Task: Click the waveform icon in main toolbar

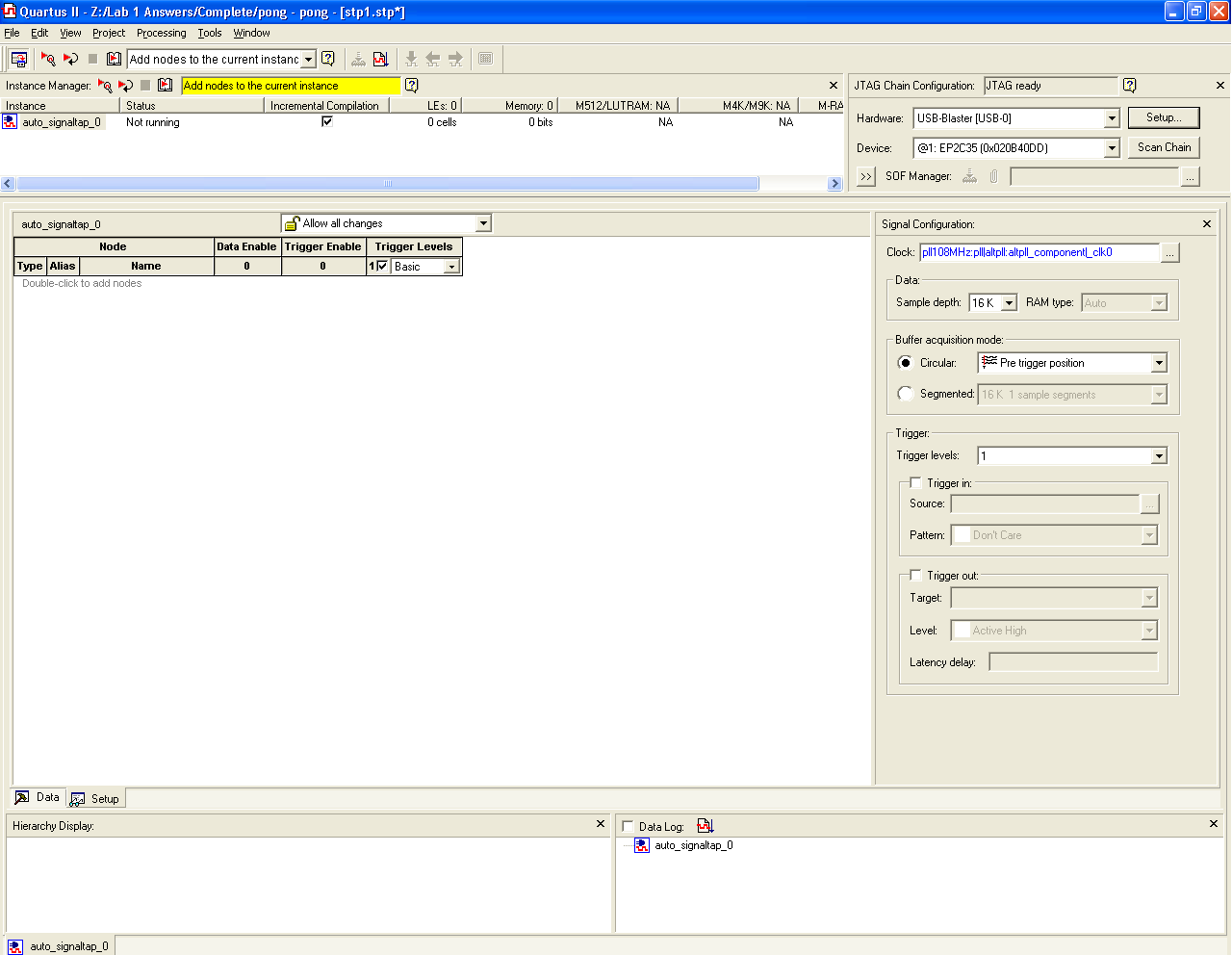Action: [x=380, y=59]
